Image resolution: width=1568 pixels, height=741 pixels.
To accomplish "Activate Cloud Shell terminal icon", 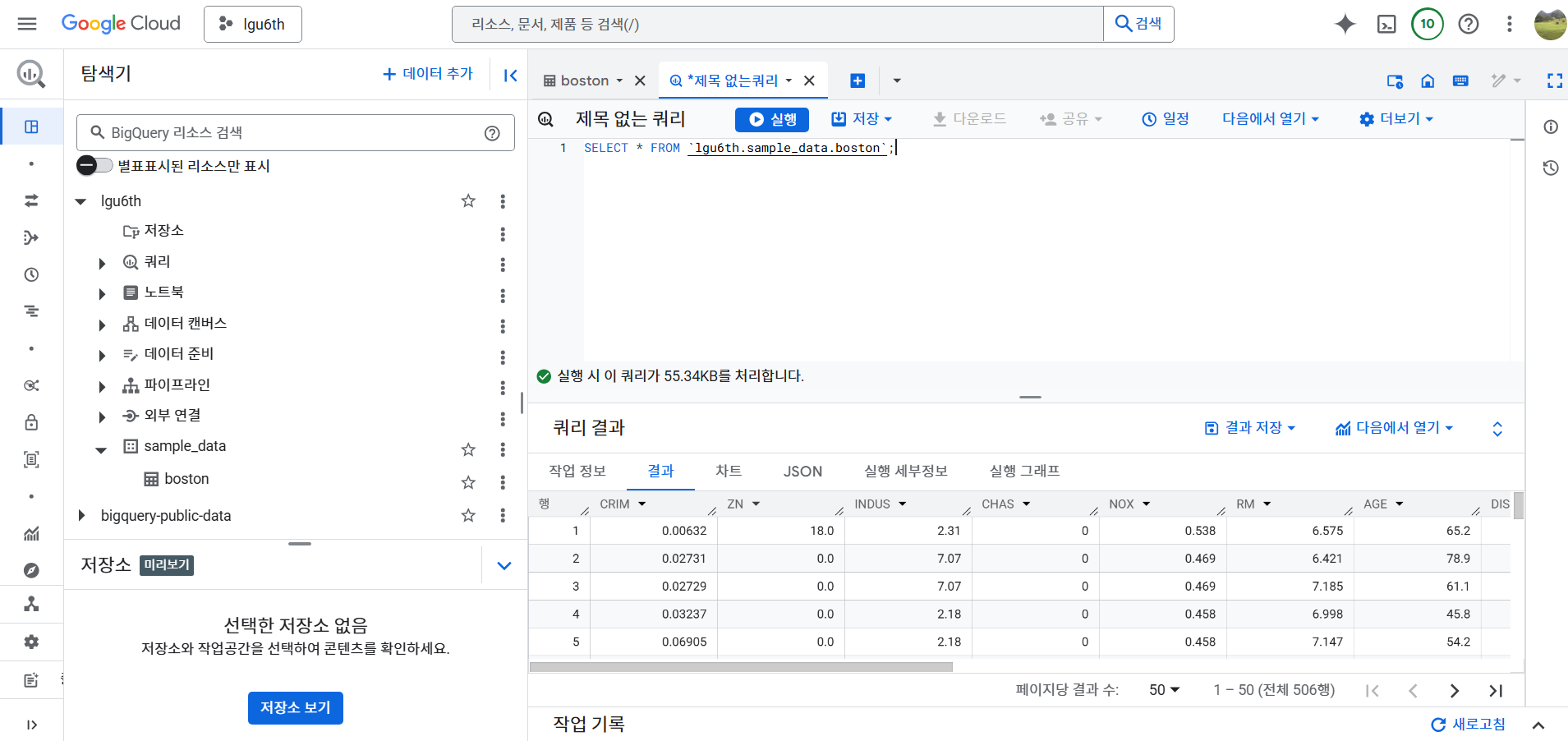I will (1386, 24).
